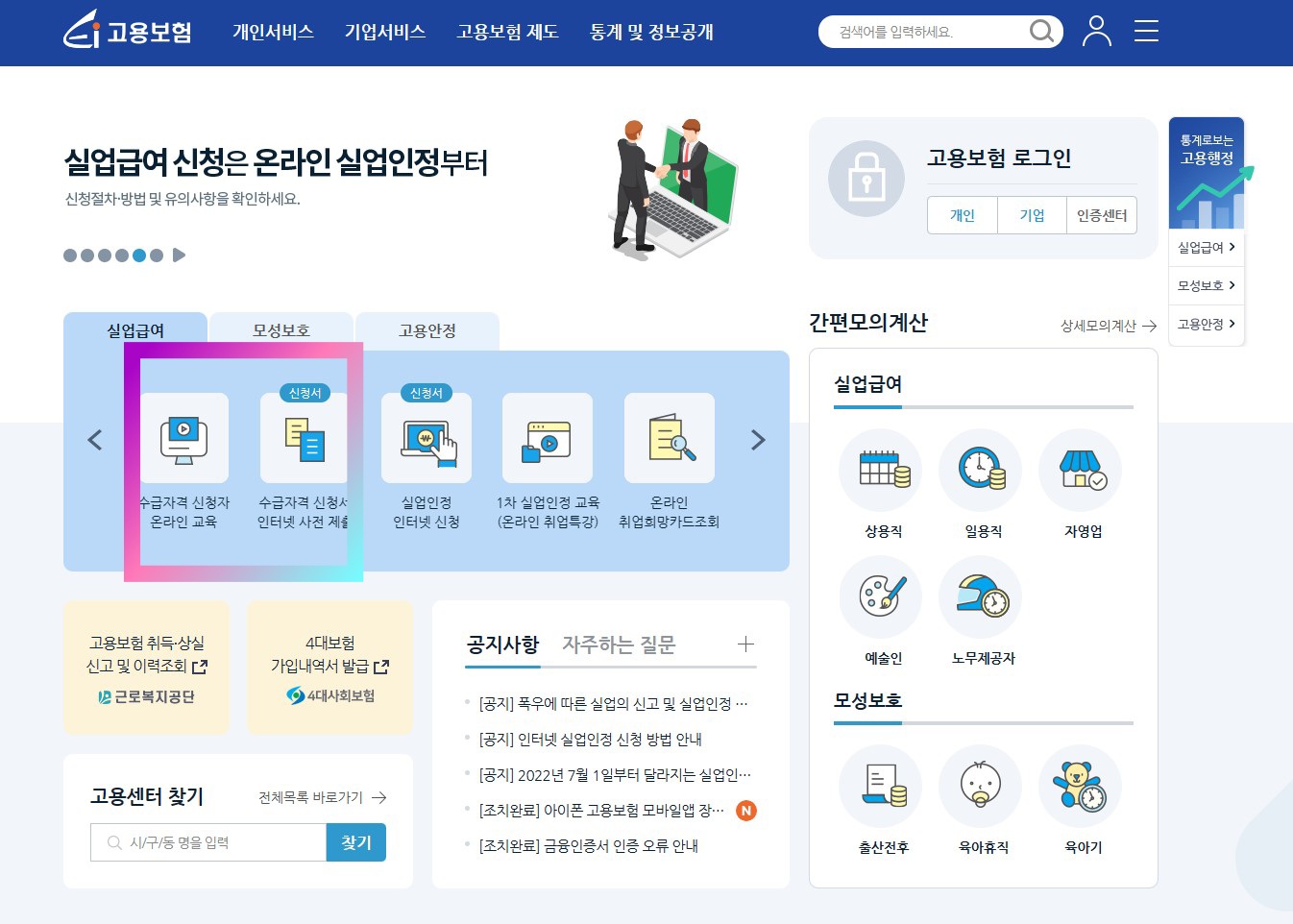Click the 개인 login button

click(x=963, y=215)
